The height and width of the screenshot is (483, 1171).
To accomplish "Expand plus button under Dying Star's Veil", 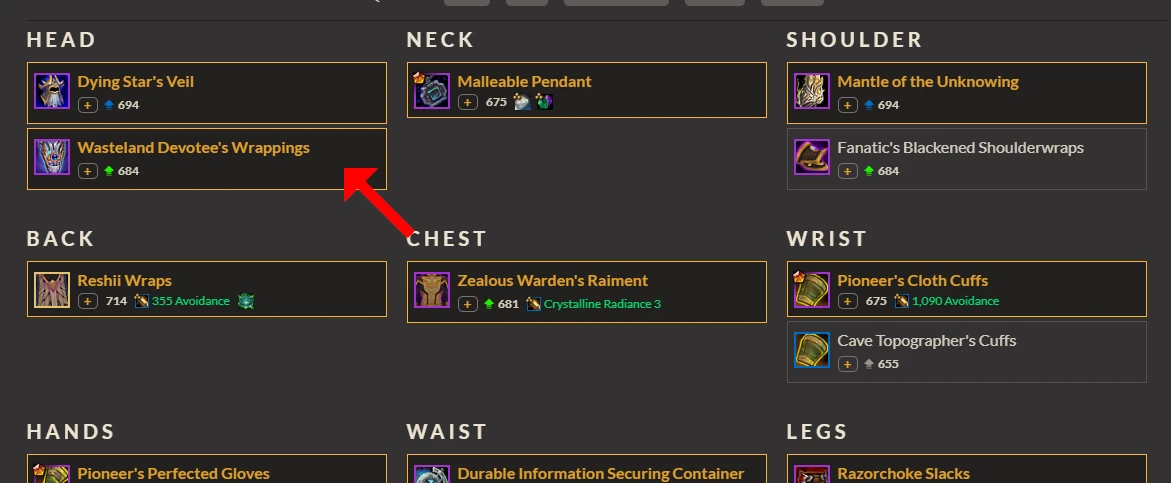I will coord(87,105).
